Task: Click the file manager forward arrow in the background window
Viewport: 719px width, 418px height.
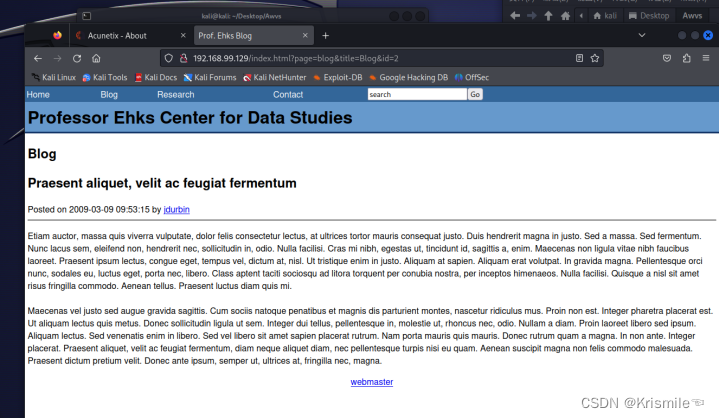Action: (x=531, y=16)
